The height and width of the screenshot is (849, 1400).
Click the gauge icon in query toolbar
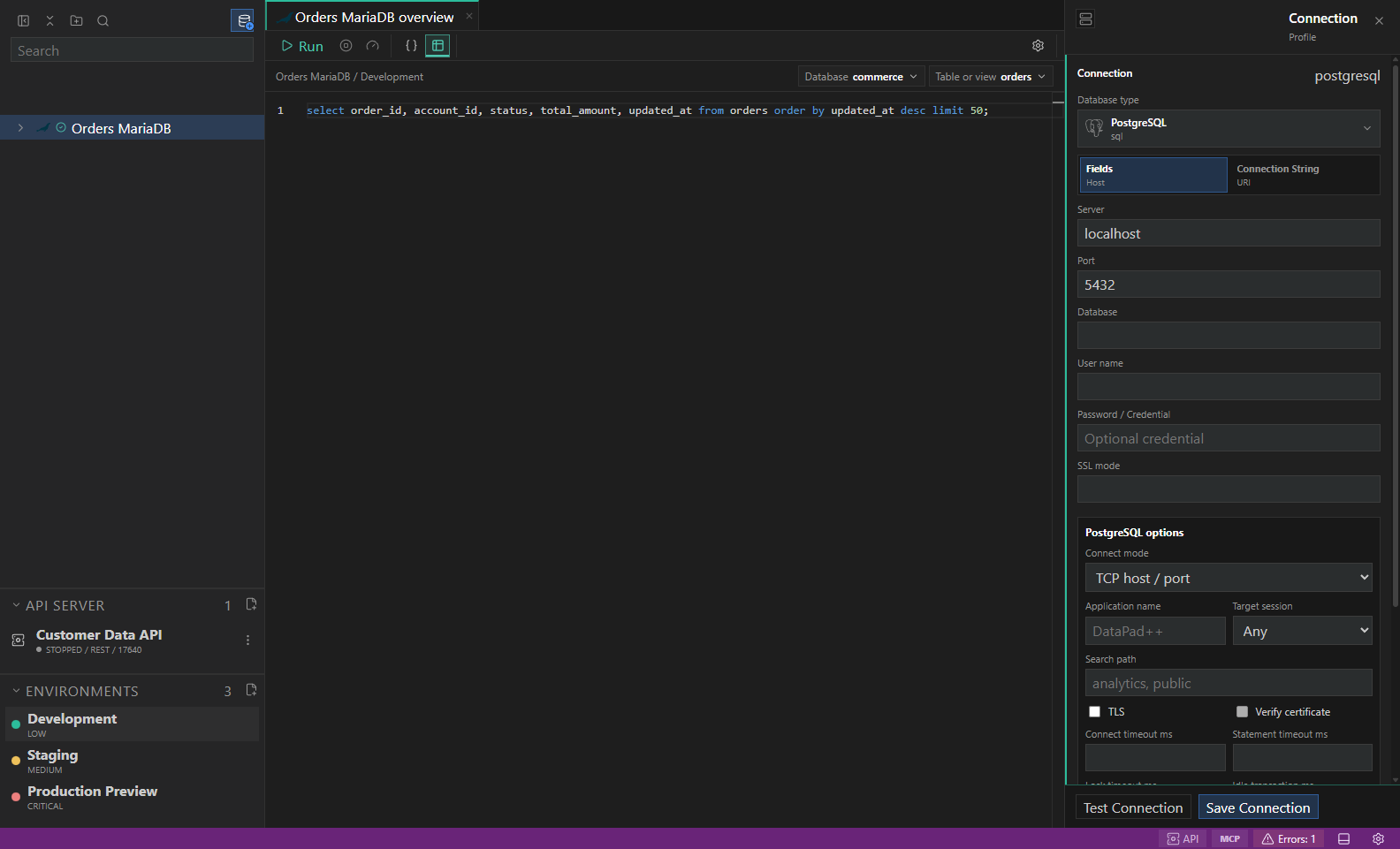click(373, 46)
